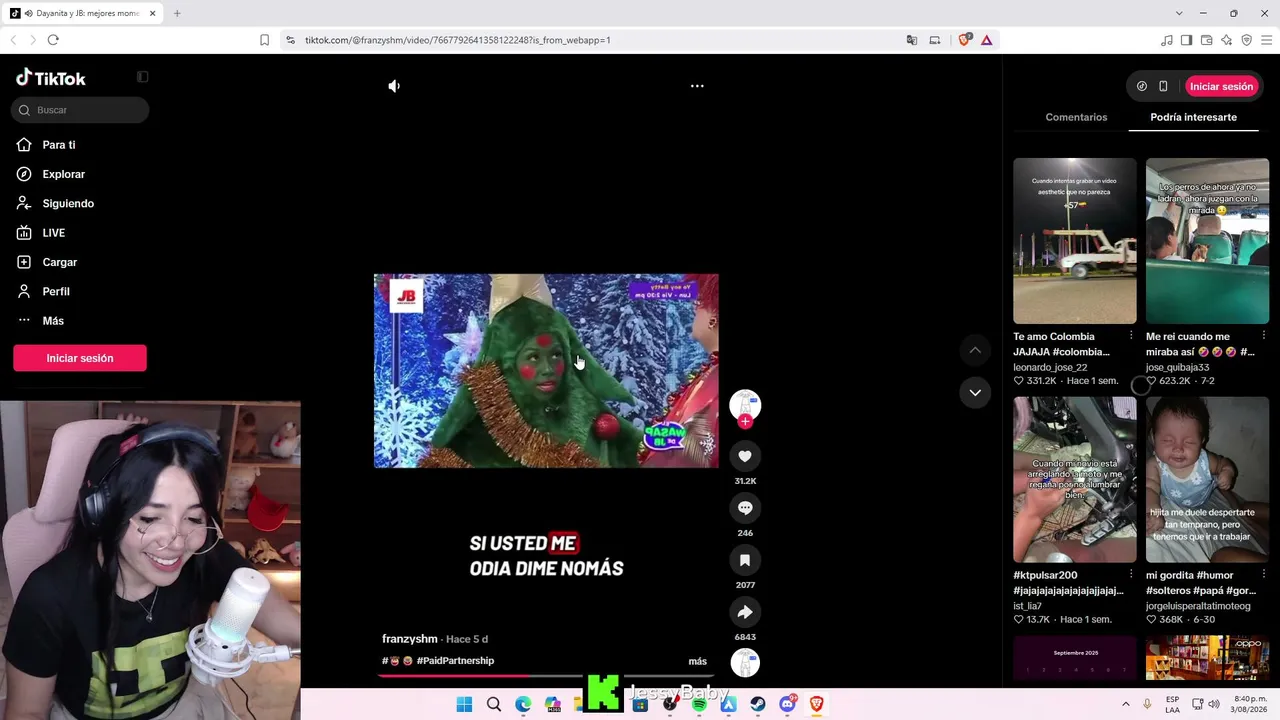Open the browser media control music icon
This screenshot has width=1280, height=720.
coord(1167,40)
